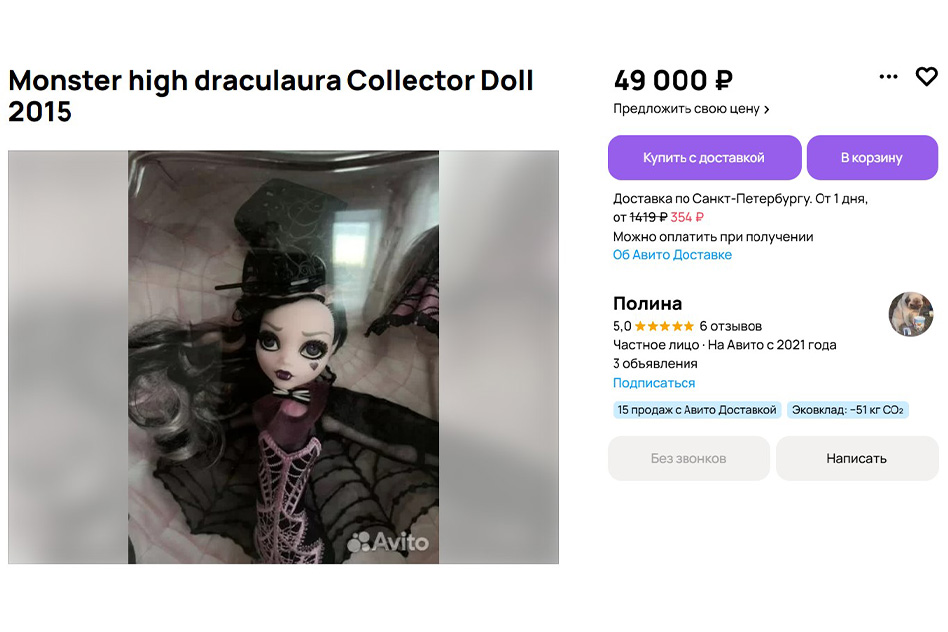Open the Draculaura doll main photo
Screen dimensions: 948x632
284,357
